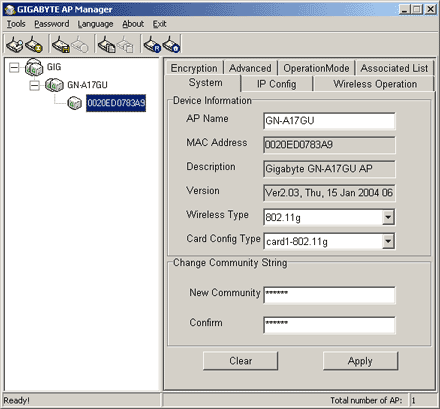Click the access point icon with blue R badge
Image resolution: width=440 pixels, height=409 pixels.
(152, 44)
